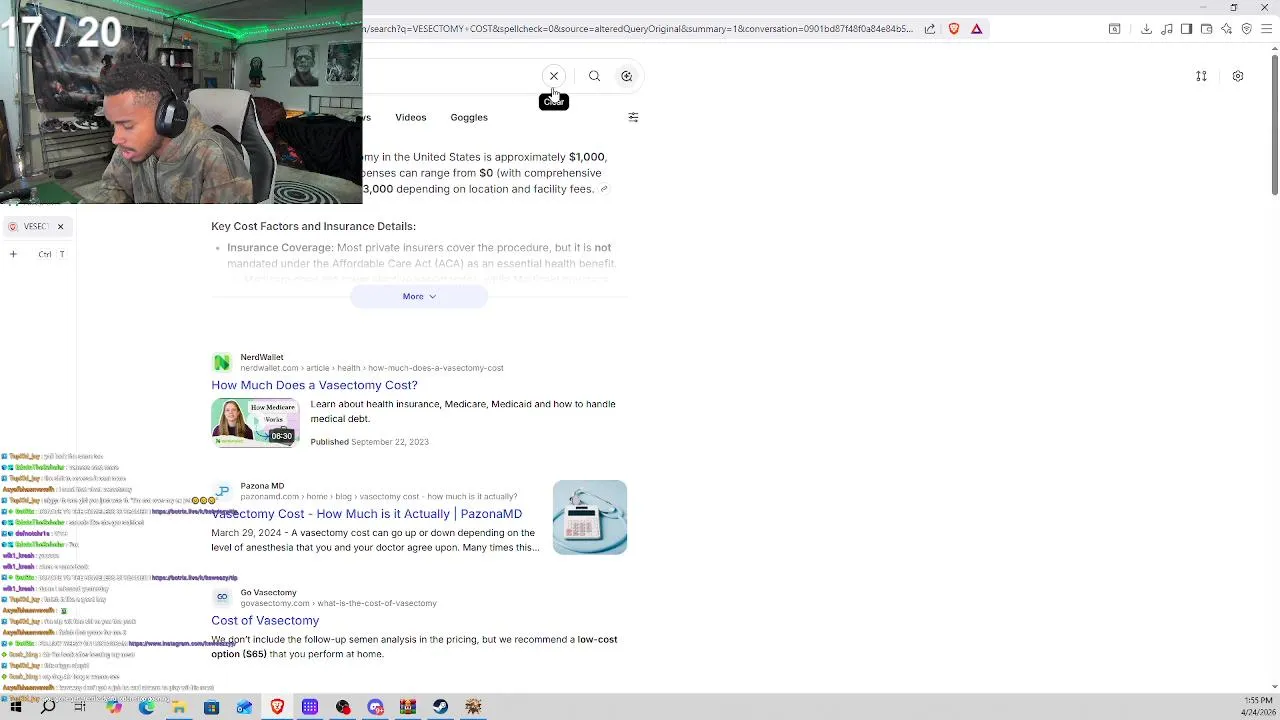The height and width of the screenshot is (720, 1280).
Task: Toggle the browser sidebar panel icon
Action: click(x=1186, y=29)
